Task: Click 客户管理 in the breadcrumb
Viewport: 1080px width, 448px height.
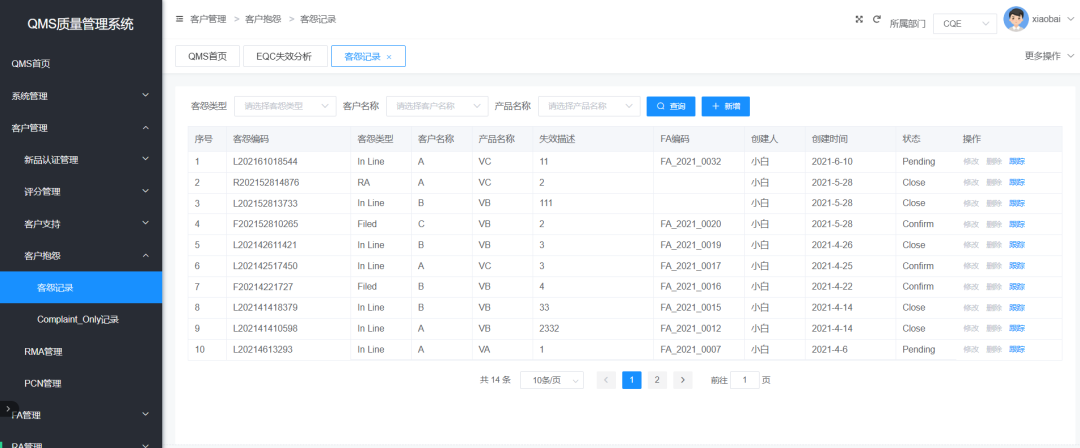Action: (x=208, y=19)
